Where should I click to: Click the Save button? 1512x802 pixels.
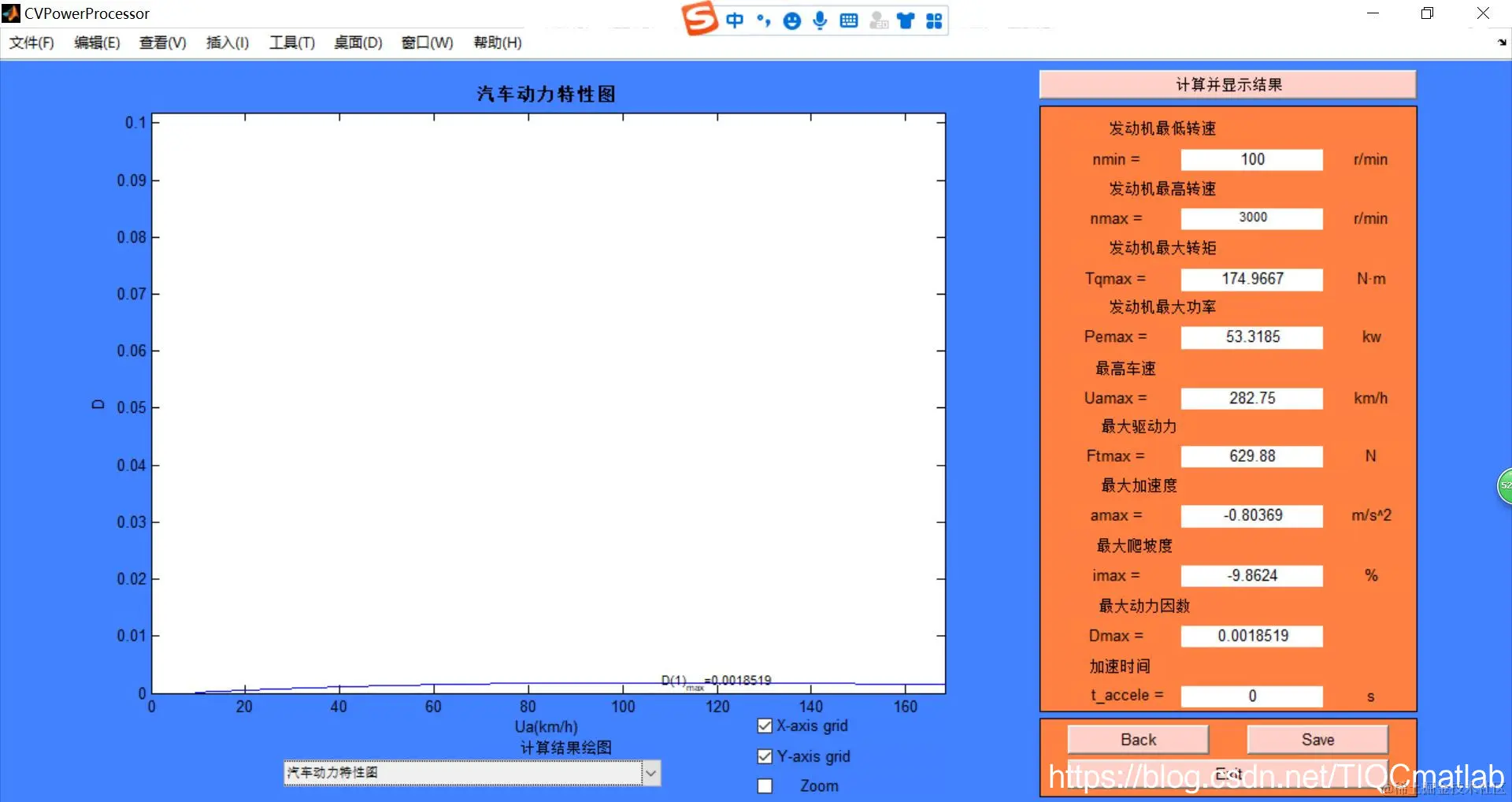[1317, 739]
